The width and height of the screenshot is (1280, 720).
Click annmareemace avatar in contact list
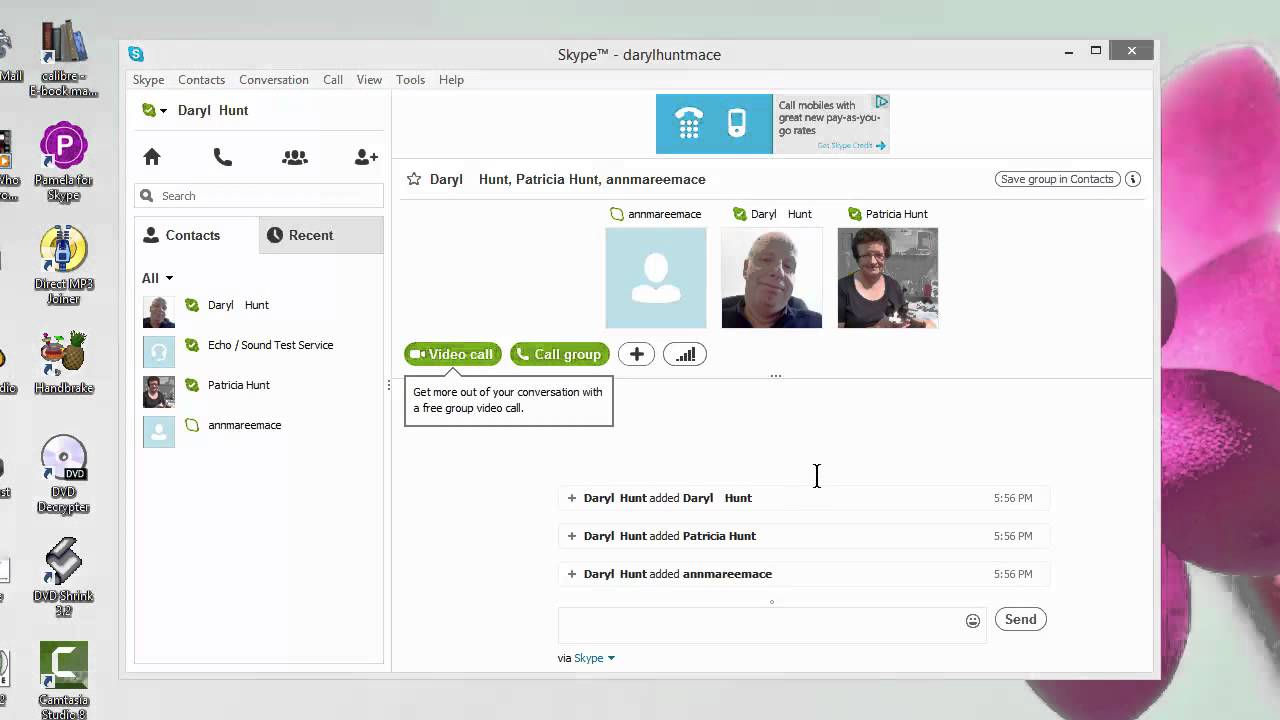[159, 431]
